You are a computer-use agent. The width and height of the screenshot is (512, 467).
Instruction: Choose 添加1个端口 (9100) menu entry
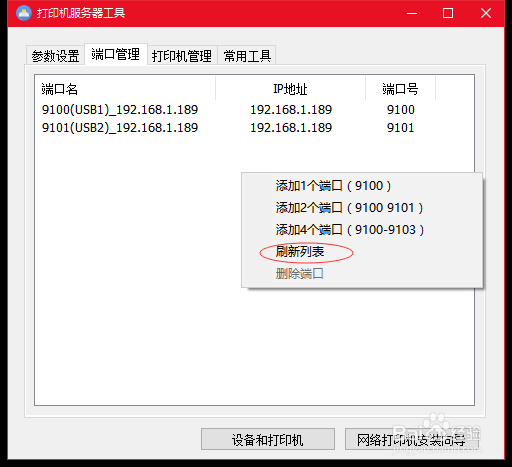[362, 186]
